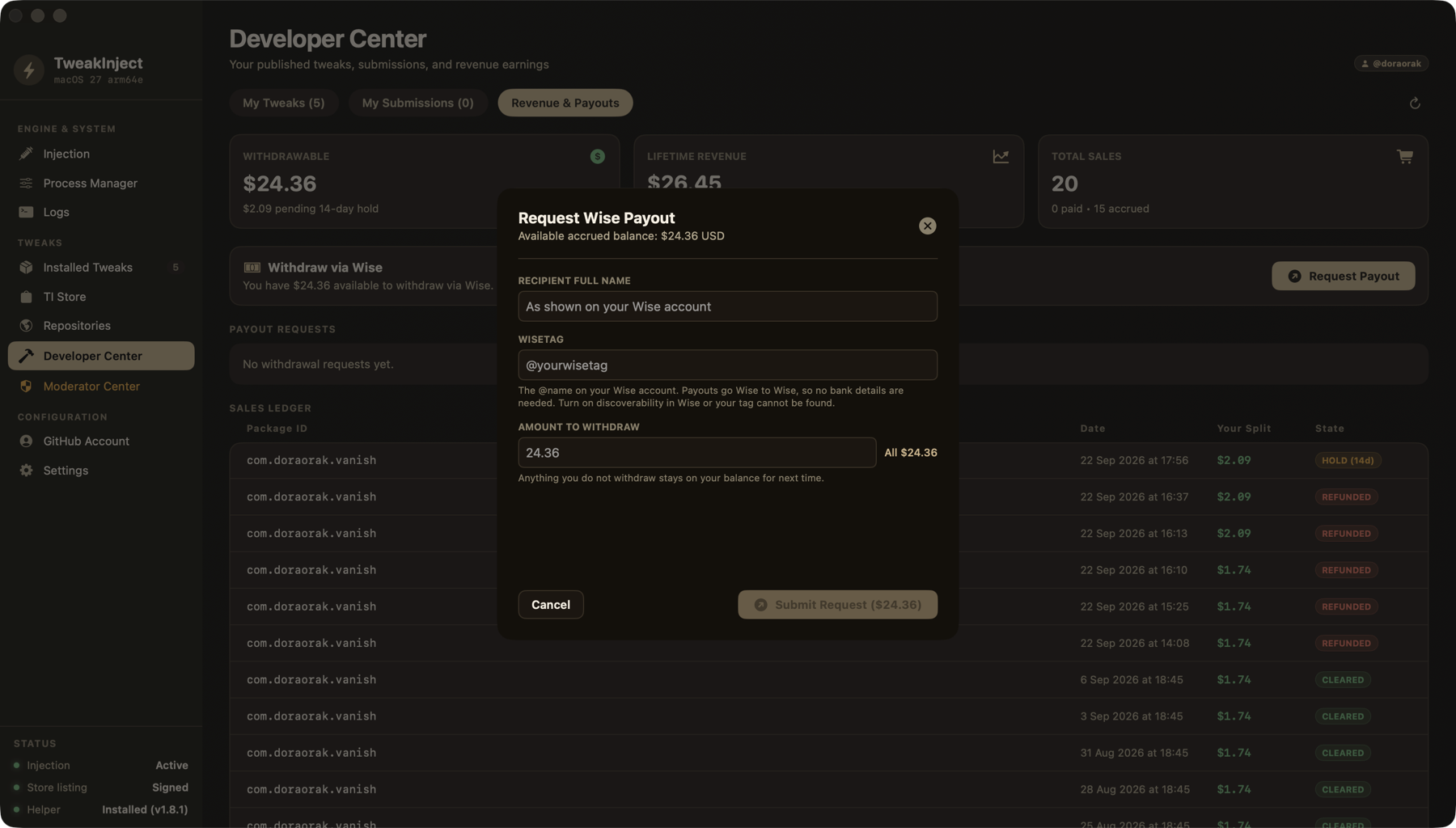
Task: Open Injection via its syringe icon
Action: (x=26, y=154)
